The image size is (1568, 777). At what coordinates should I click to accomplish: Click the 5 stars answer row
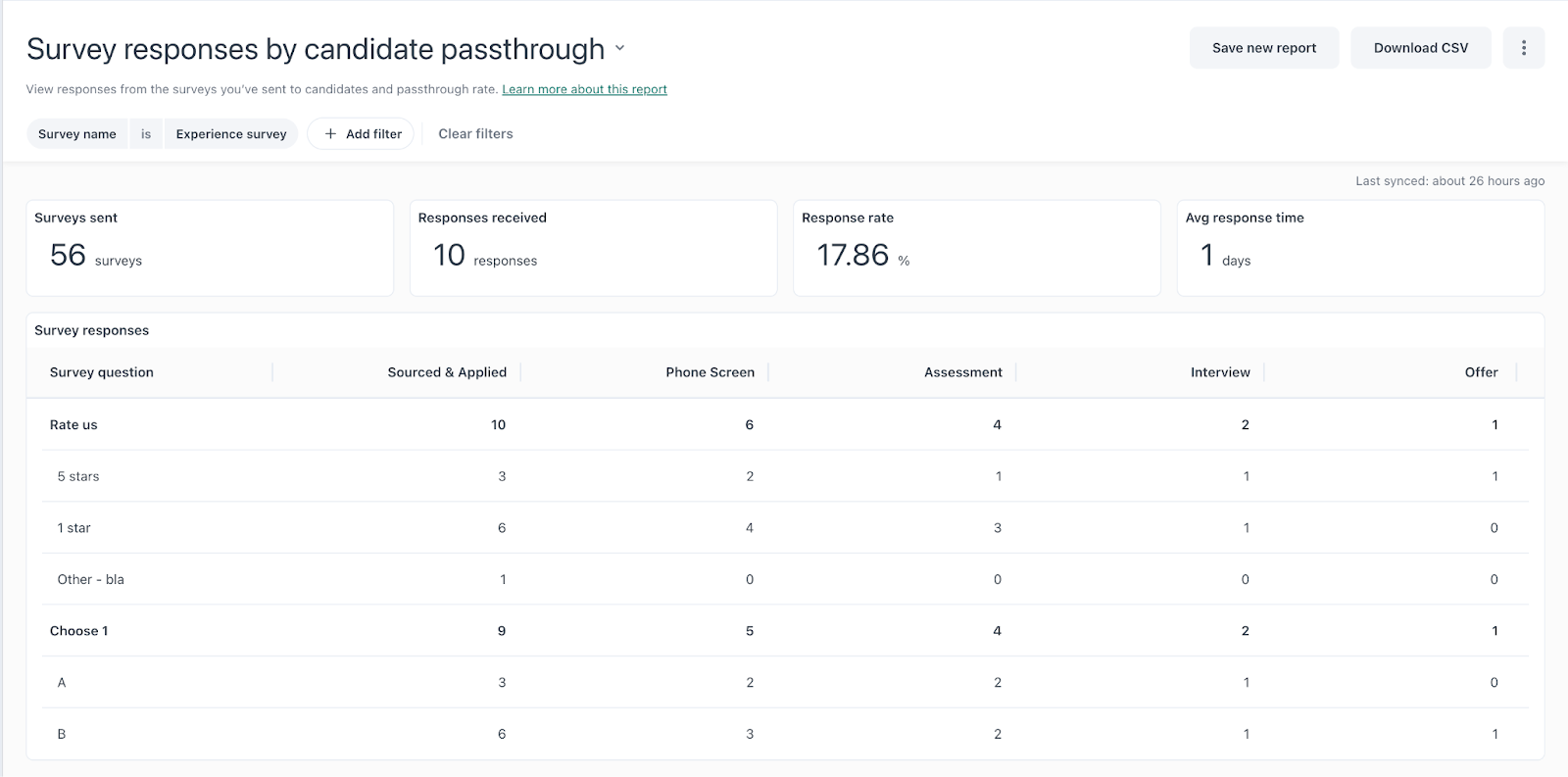pos(78,477)
